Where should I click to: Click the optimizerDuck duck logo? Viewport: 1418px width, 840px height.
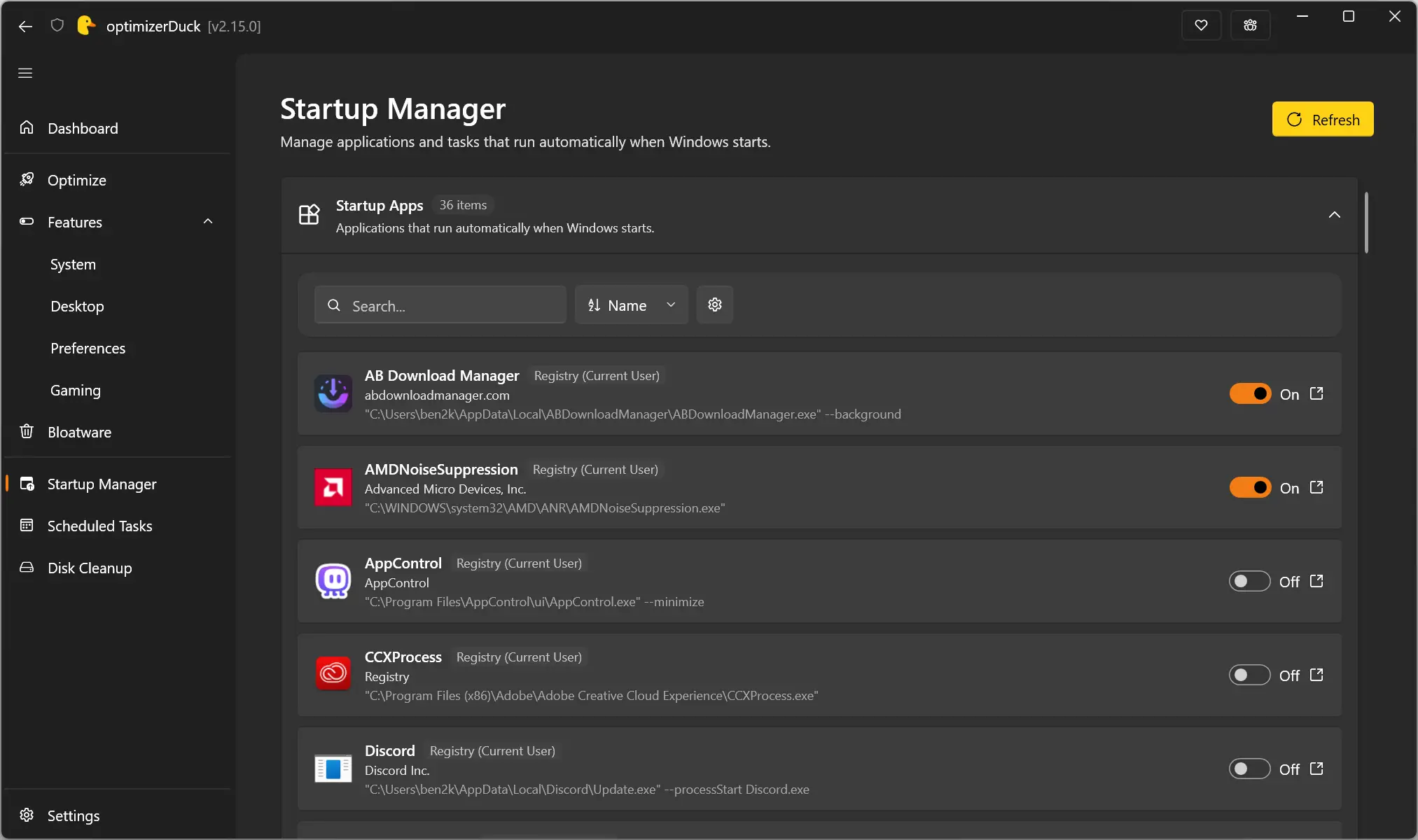tap(85, 26)
